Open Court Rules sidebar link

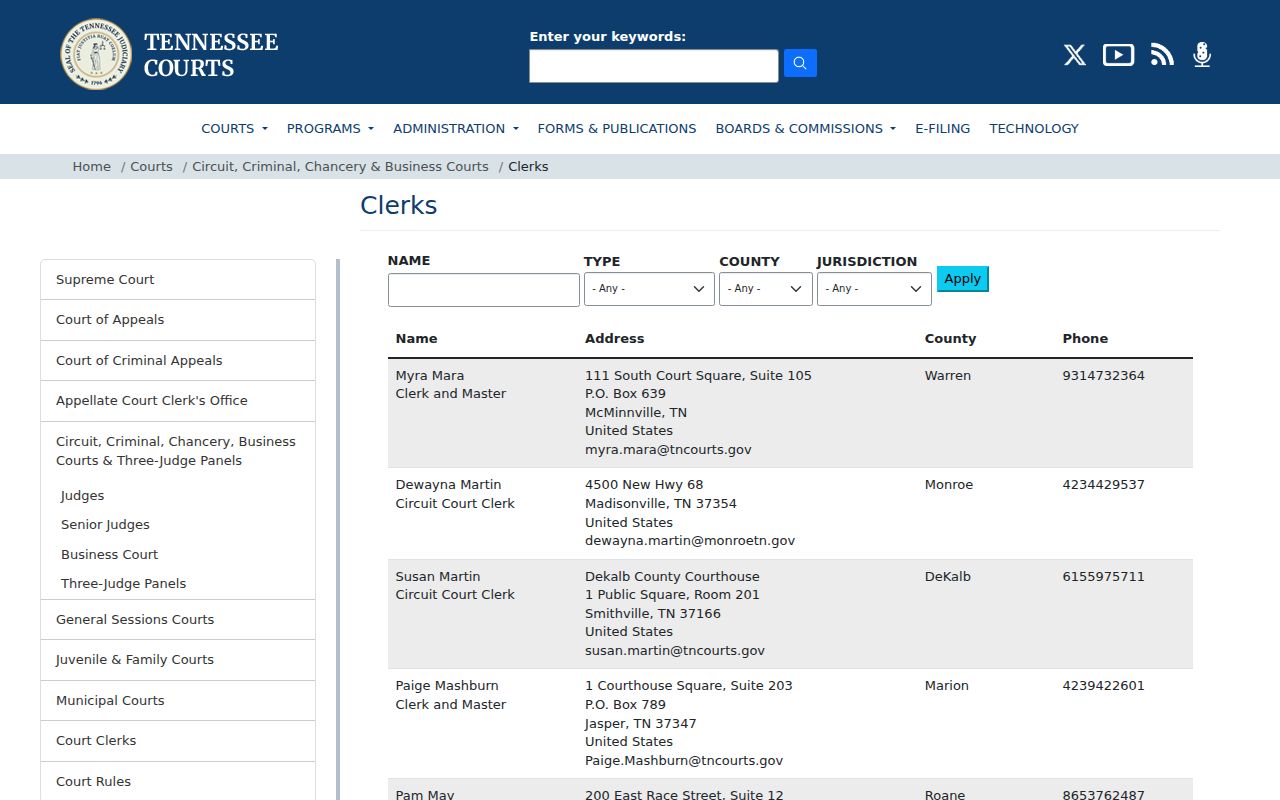click(x=178, y=782)
